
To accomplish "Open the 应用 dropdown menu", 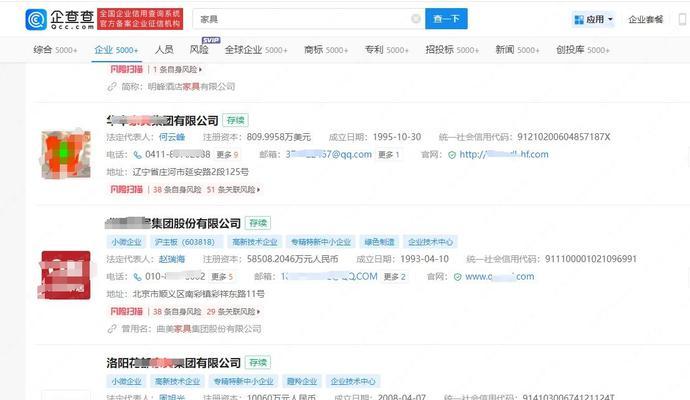I will click(594, 19).
